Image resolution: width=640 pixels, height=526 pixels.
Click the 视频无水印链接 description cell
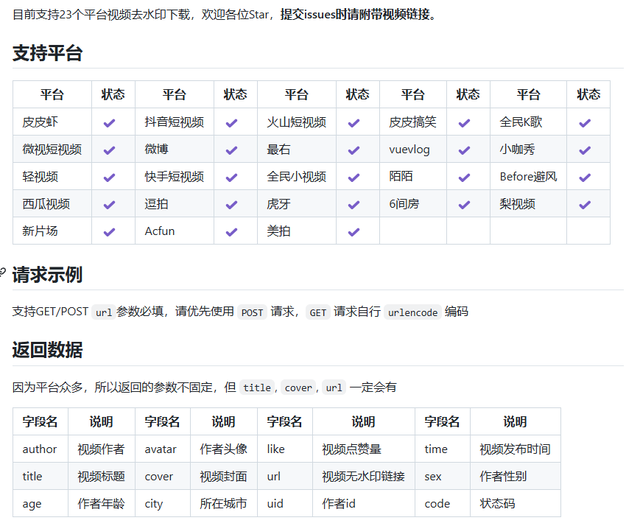click(x=363, y=477)
